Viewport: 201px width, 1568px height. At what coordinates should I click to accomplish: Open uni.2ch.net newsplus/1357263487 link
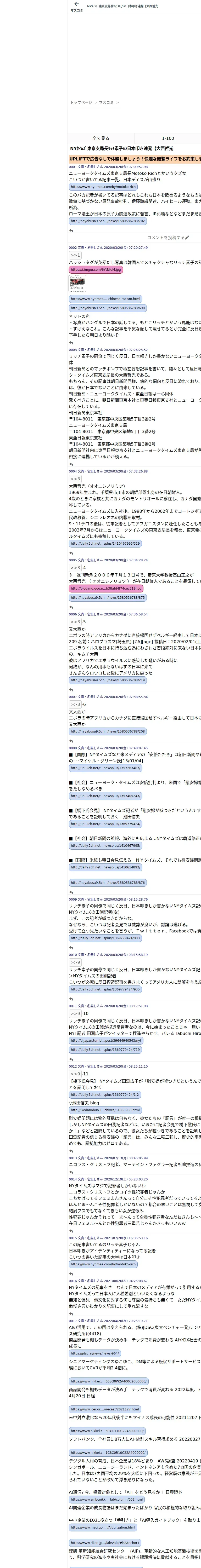pos(105,768)
